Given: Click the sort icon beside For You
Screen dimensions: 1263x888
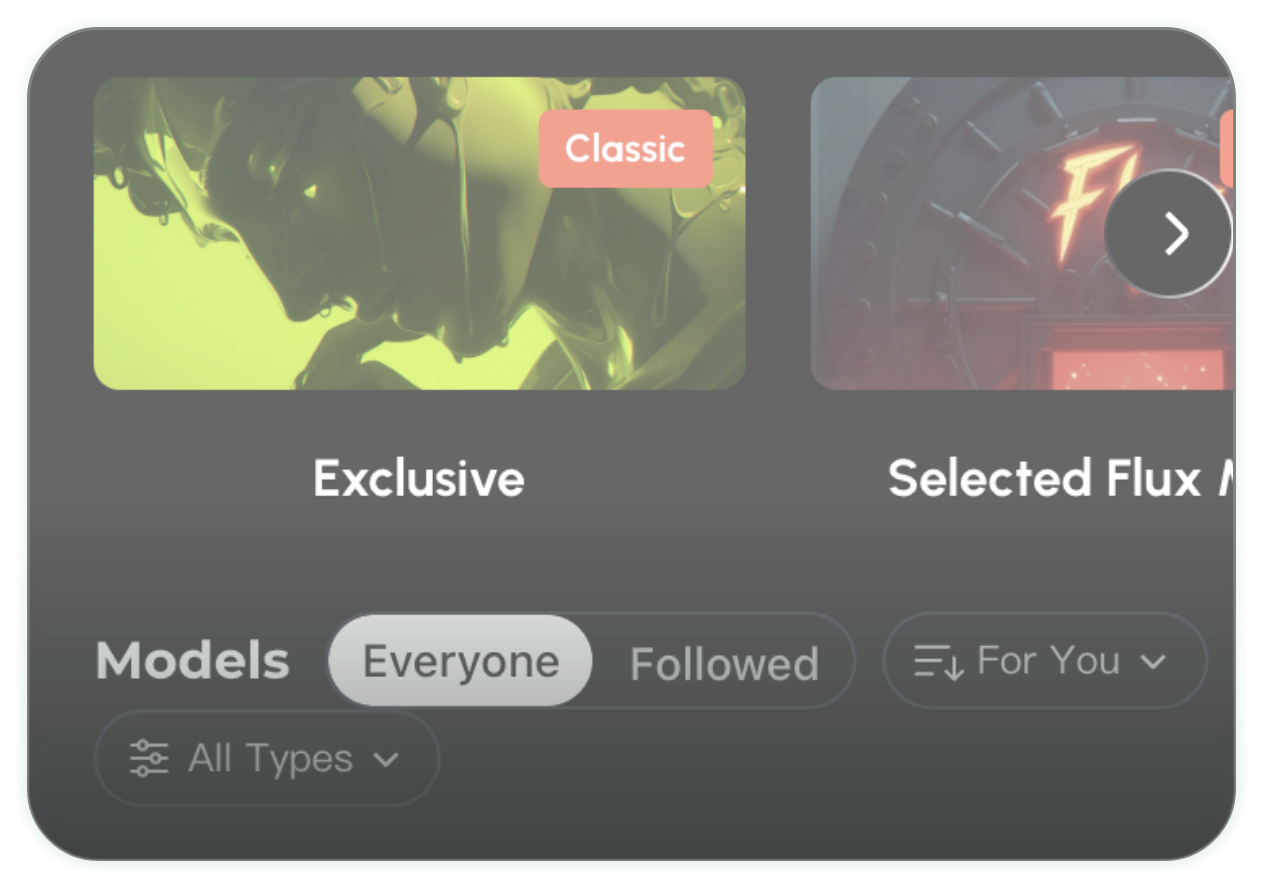Looking at the screenshot, I should (938, 661).
